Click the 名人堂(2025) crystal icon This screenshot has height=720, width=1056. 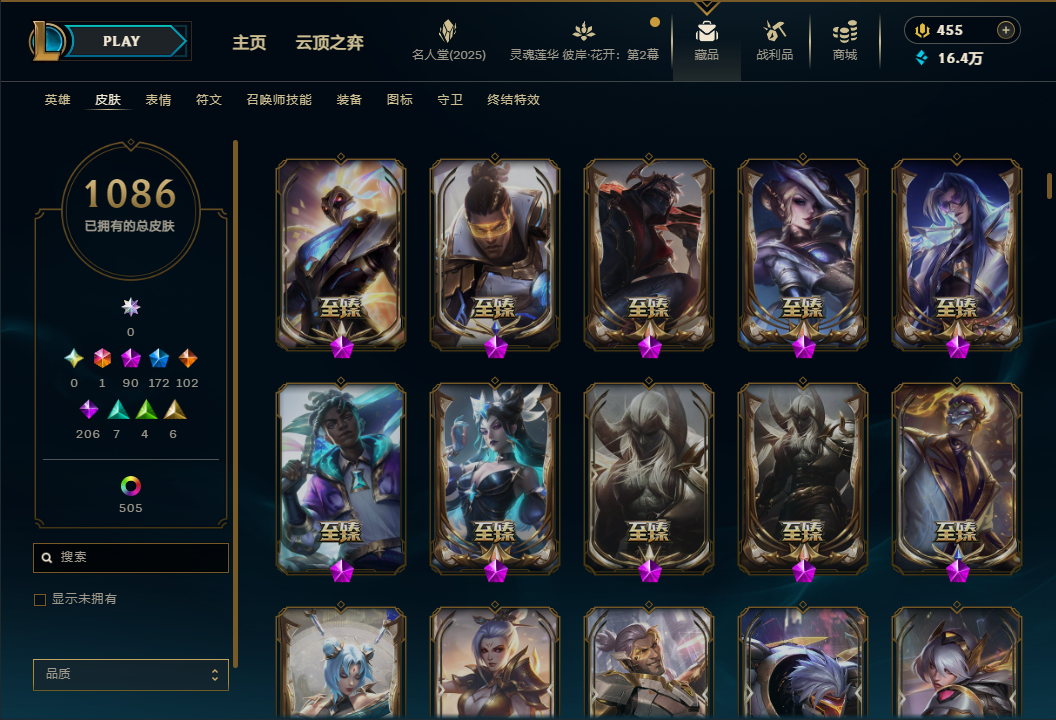coord(448,31)
